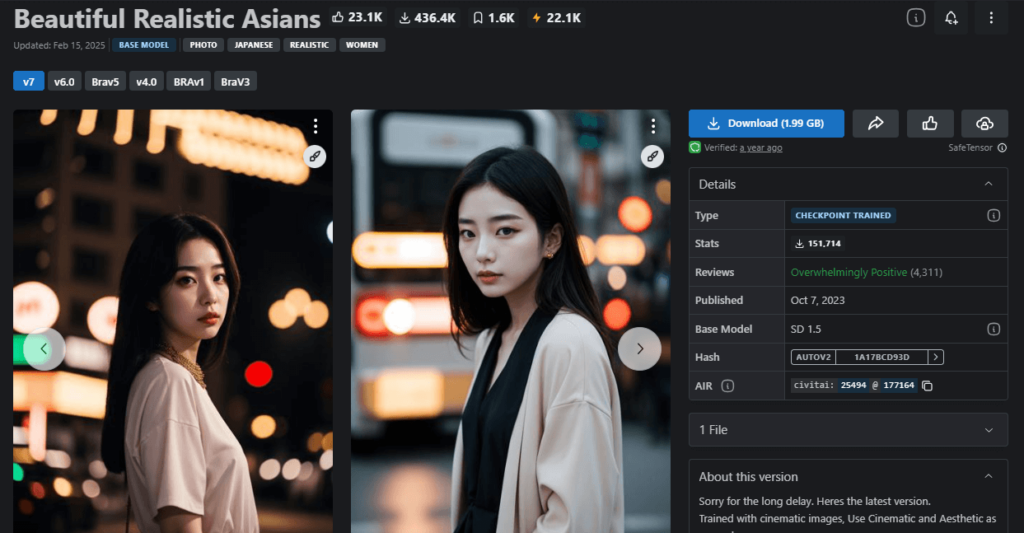Click the JAPANESE tag chip
The height and width of the screenshot is (533, 1024).
coord(253,45)
